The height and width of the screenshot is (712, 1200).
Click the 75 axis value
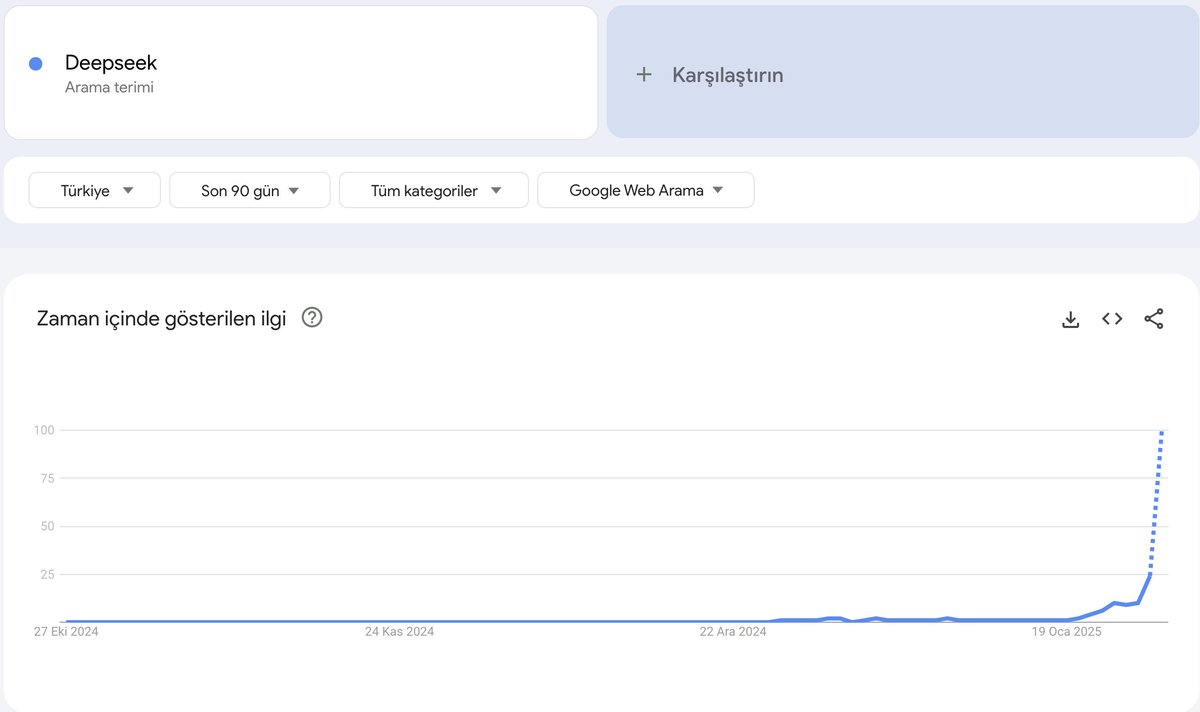coord(46,478)
